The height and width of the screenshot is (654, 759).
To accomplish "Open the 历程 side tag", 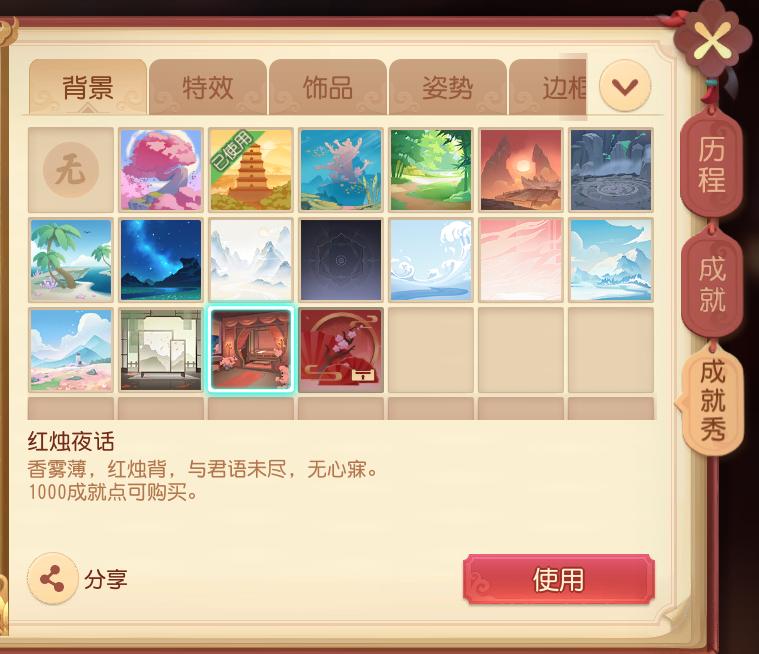I will [x=711, y=165].
